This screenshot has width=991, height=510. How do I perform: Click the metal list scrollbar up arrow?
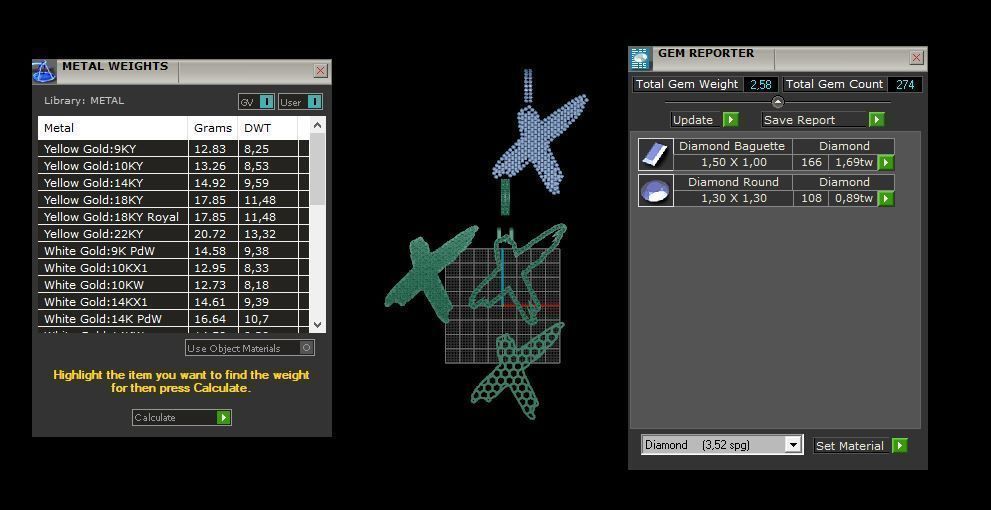pos(318,125)
